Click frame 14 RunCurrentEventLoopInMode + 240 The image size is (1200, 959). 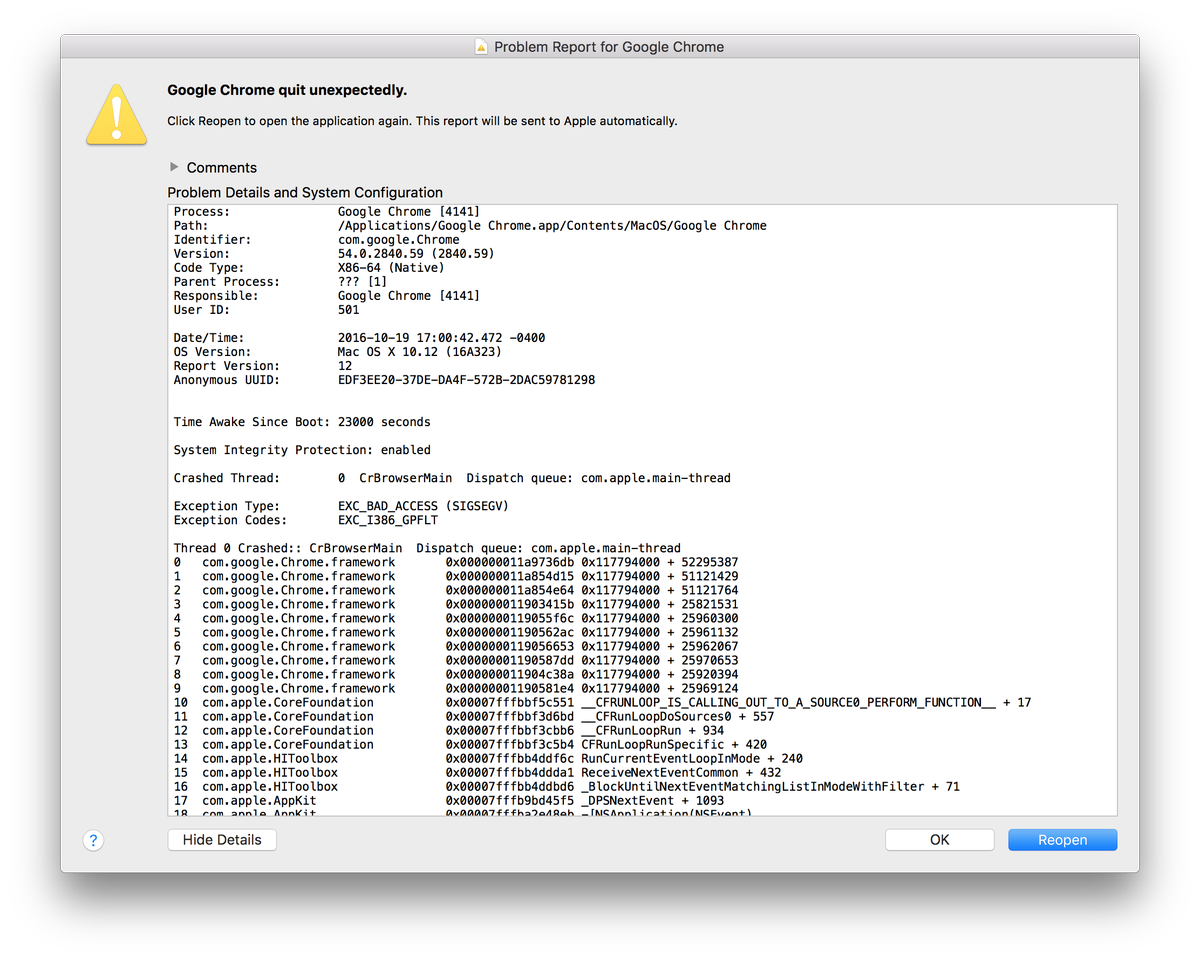488,758
